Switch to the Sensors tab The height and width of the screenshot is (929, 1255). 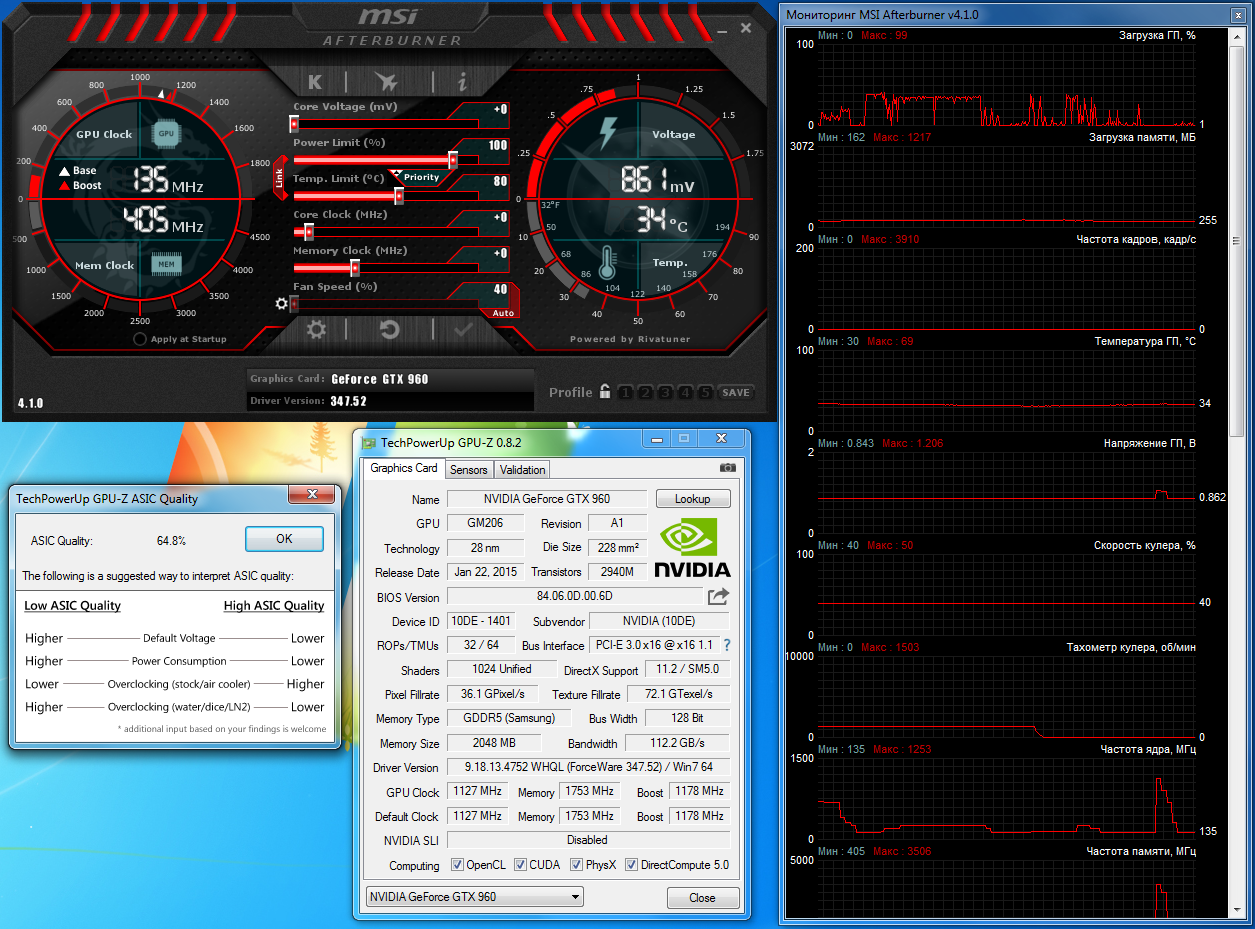point(468,469)
